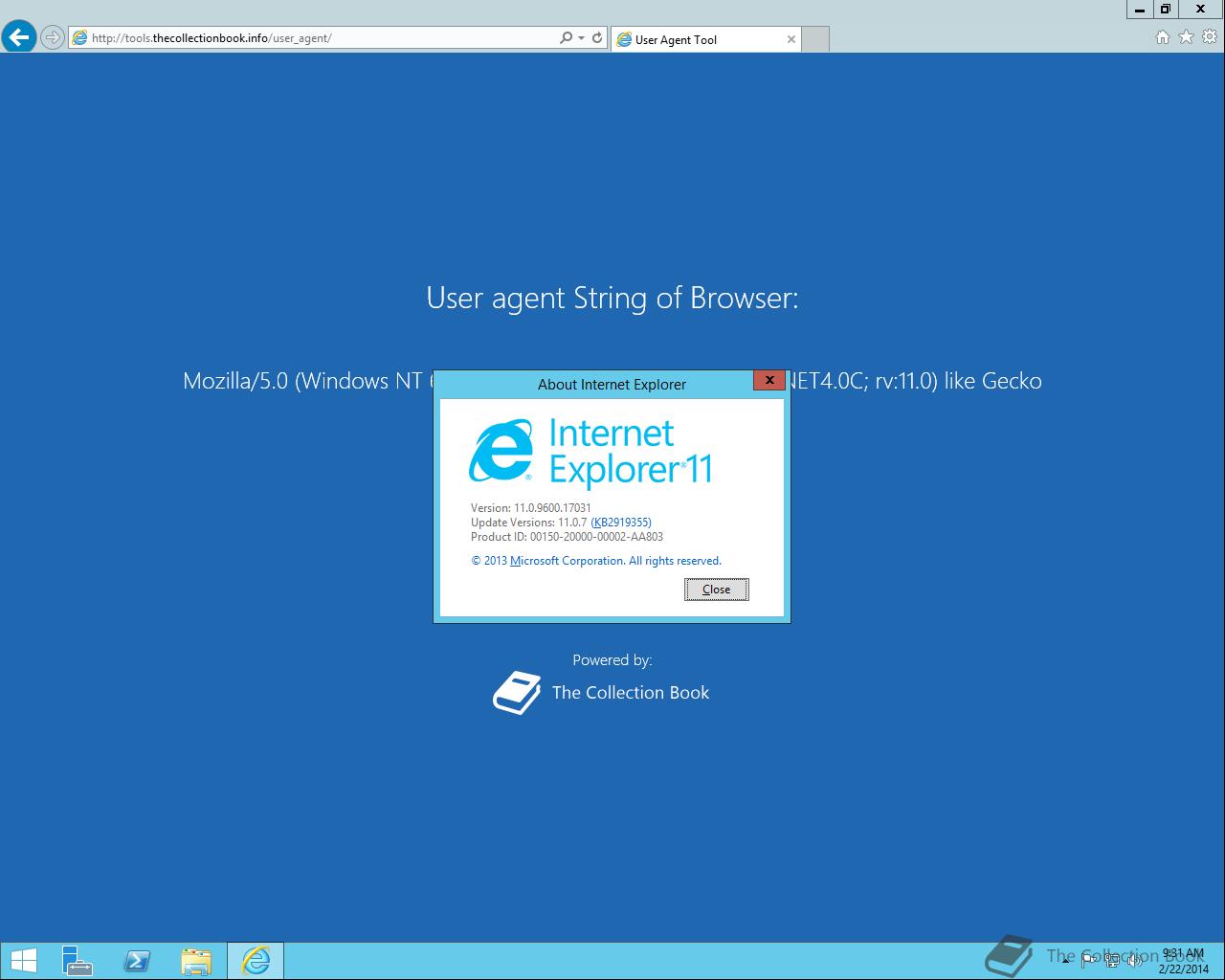The width and height of the screenshot is (1225, 980).
Task: Click the Forward navigation arrow
Action: [53, 38]
